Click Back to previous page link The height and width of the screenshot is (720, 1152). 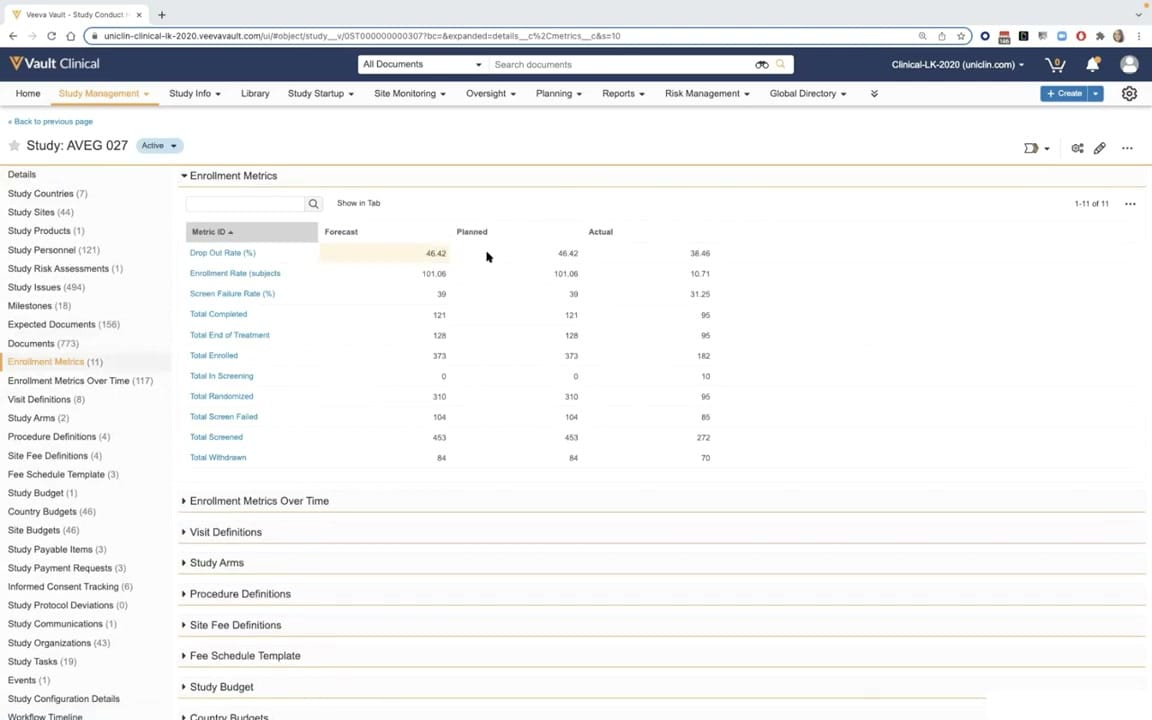51,121
